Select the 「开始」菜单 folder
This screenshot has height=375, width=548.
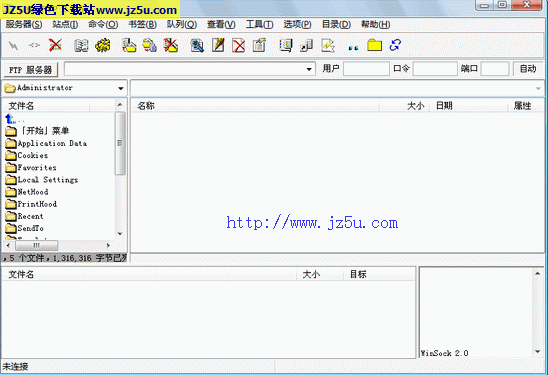pos(37,131)
